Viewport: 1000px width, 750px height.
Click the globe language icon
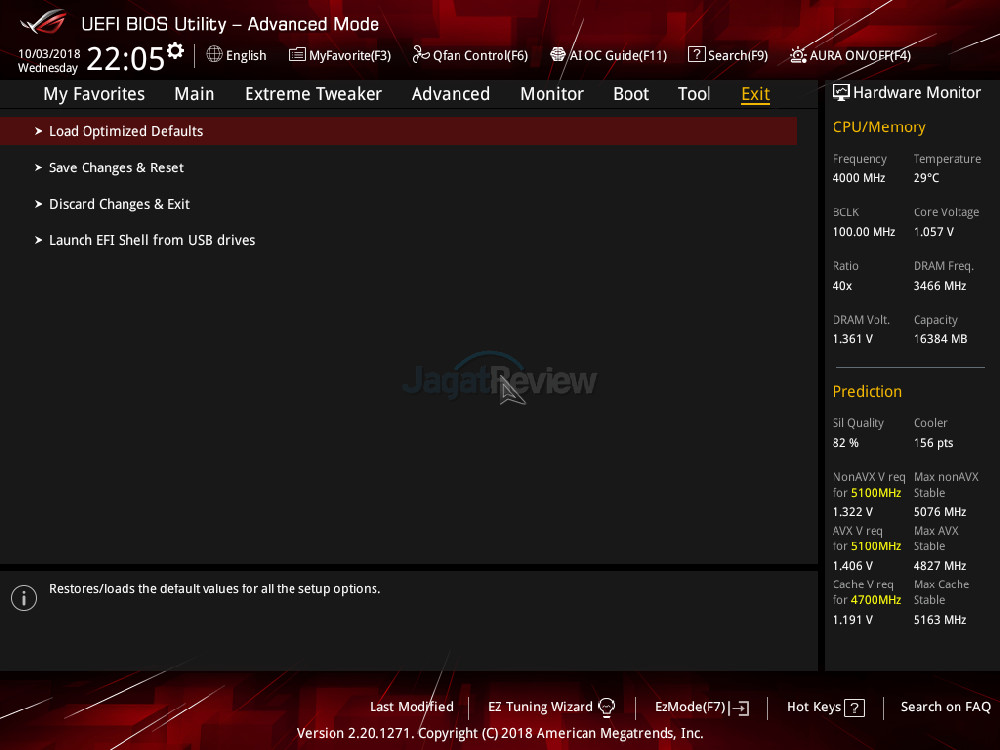[214, 54]
